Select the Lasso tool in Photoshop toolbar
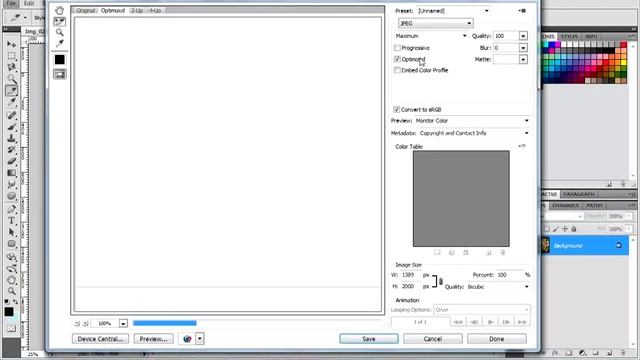The height and width of the screenshot is (360, 640). 11,67
